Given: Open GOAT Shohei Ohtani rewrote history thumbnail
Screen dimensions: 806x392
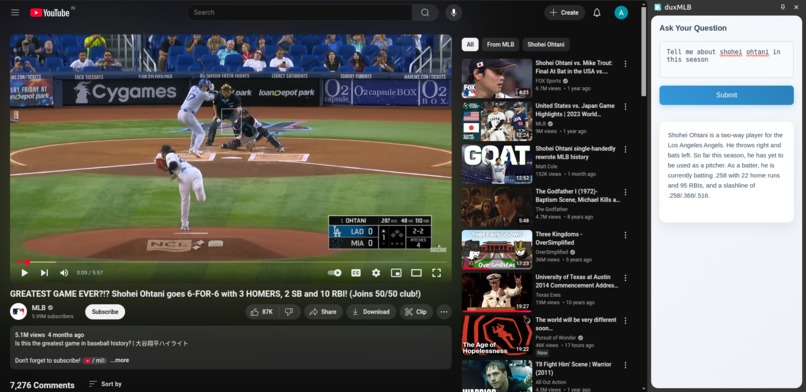Looking at the screenshot, I should [497, 164].
